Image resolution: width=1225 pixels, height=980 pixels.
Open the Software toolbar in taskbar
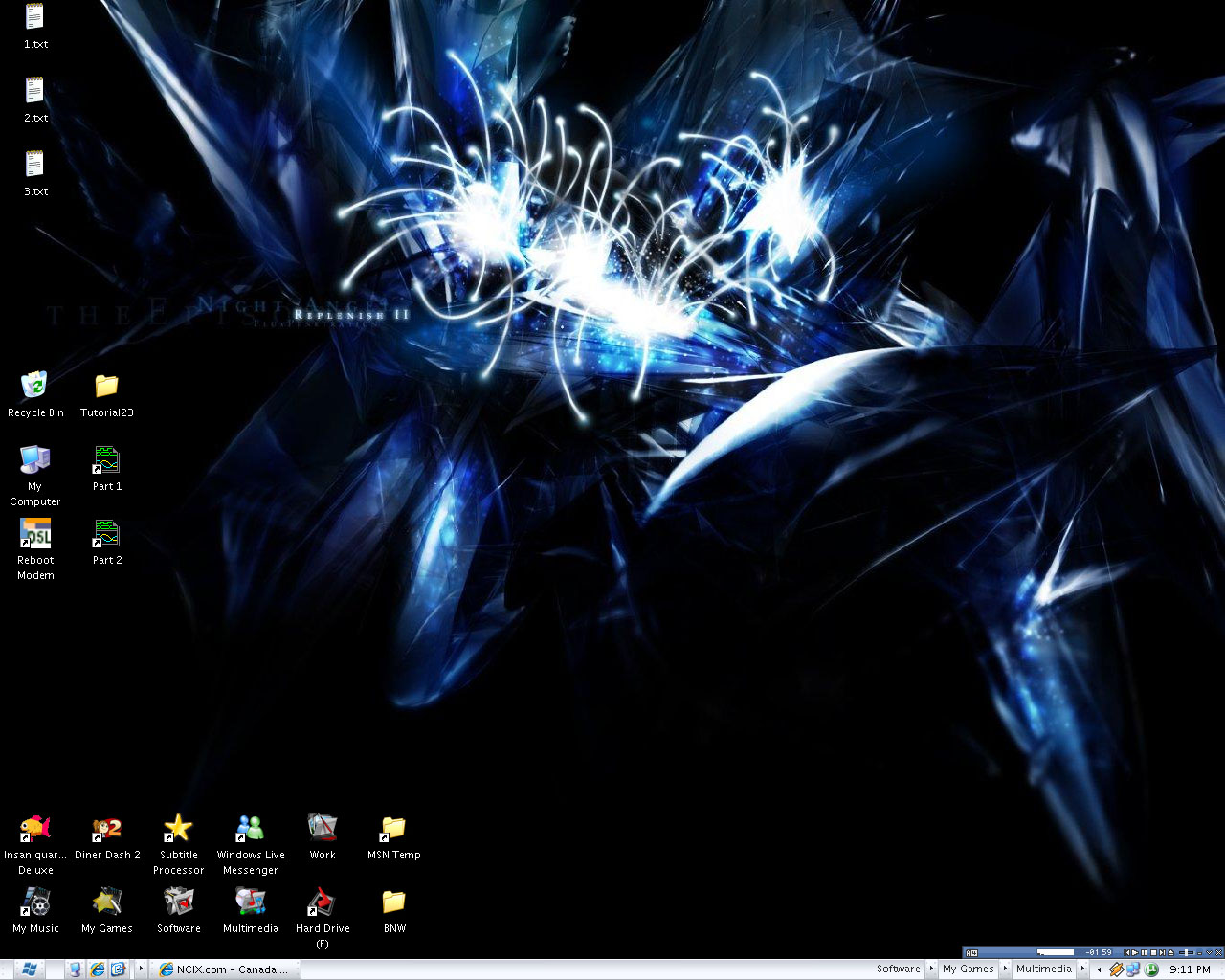coord(898,969)
